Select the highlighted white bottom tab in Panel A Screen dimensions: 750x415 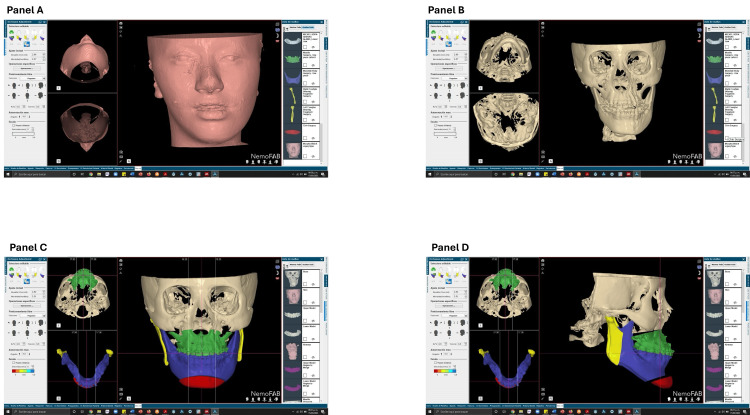[x=138, y=168]
